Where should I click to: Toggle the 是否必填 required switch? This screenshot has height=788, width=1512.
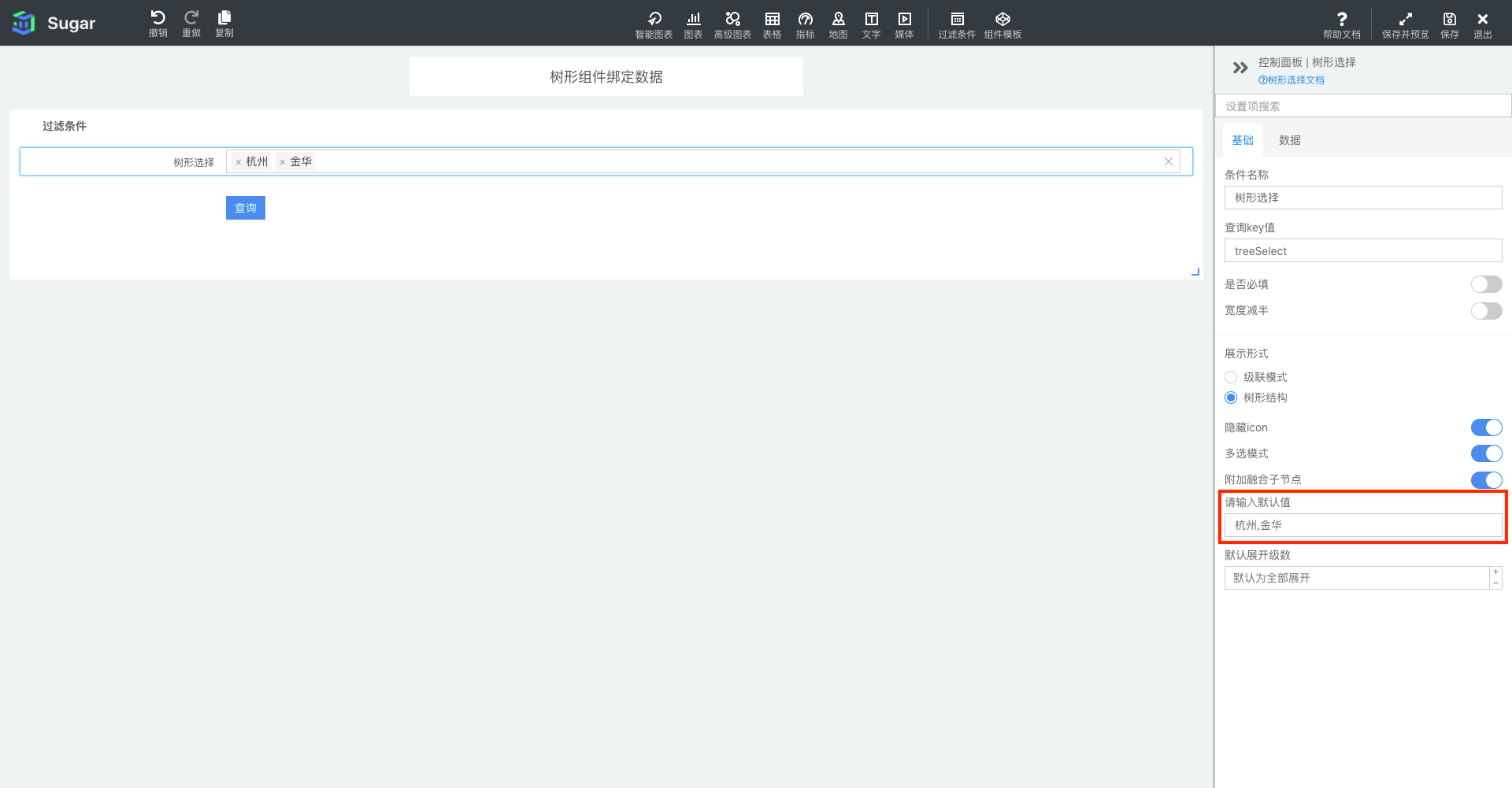coord(1486,284)
